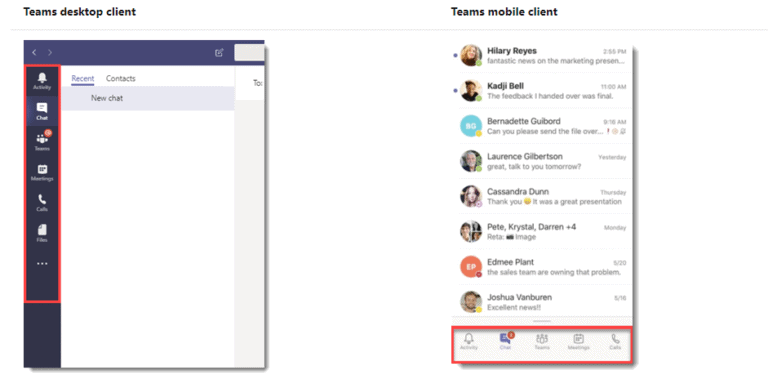The height and width of the screenshot is (384, 768).
Task: Switch to the Contacts tab
Action: 120,78
